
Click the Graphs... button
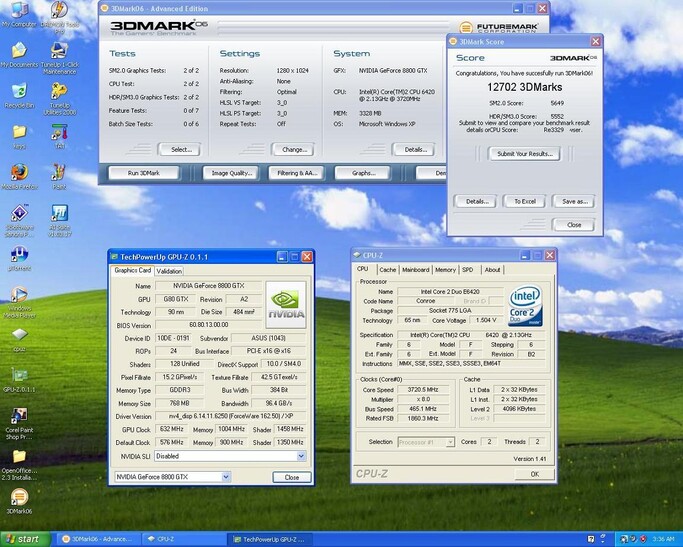[x=362, y=173]
